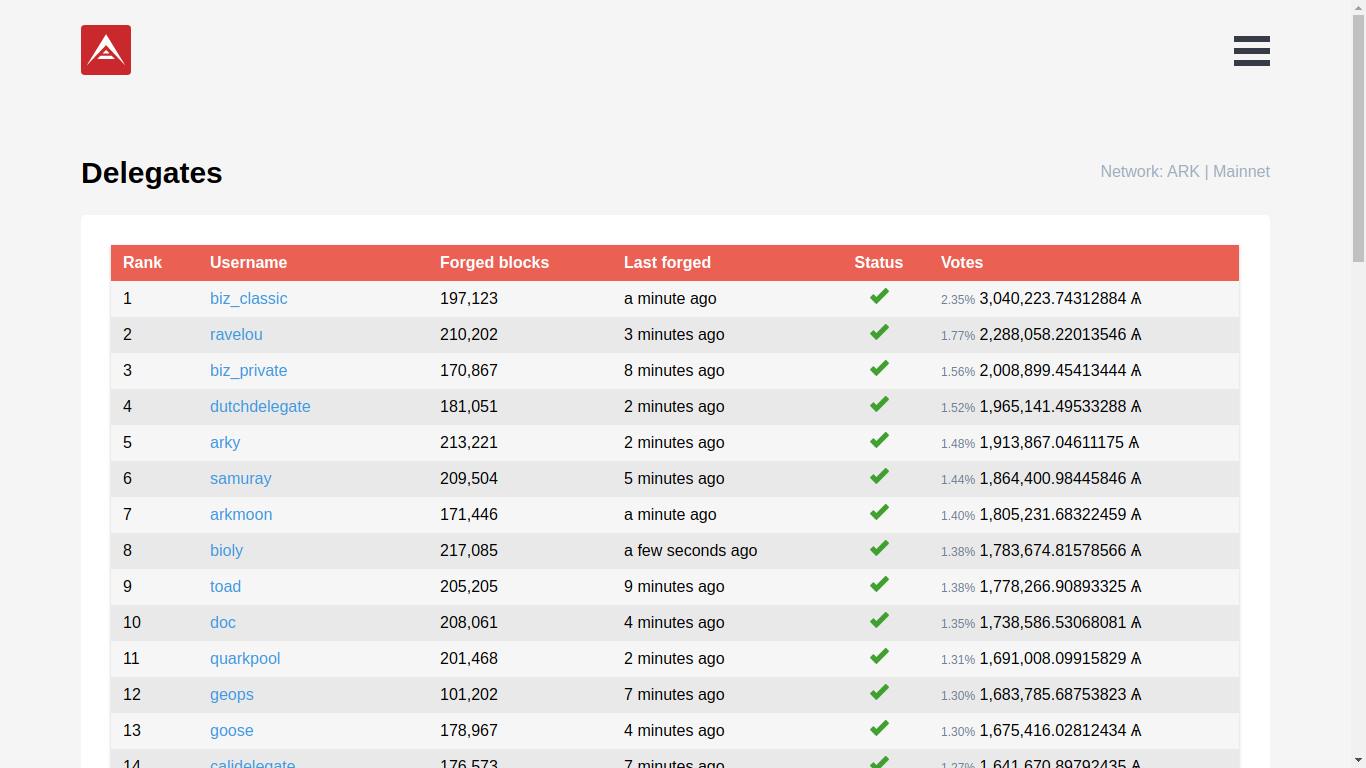Viewport: 1366px width, 768px height.
Task: Open the arkmoon delegate link
Action: click(x=241, y=515)
